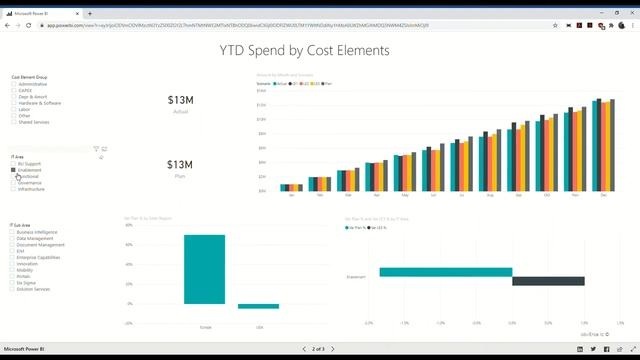The image size is (640, 360).
Task: Click the red chain-link extension icon
Action: tap(601, 26)
